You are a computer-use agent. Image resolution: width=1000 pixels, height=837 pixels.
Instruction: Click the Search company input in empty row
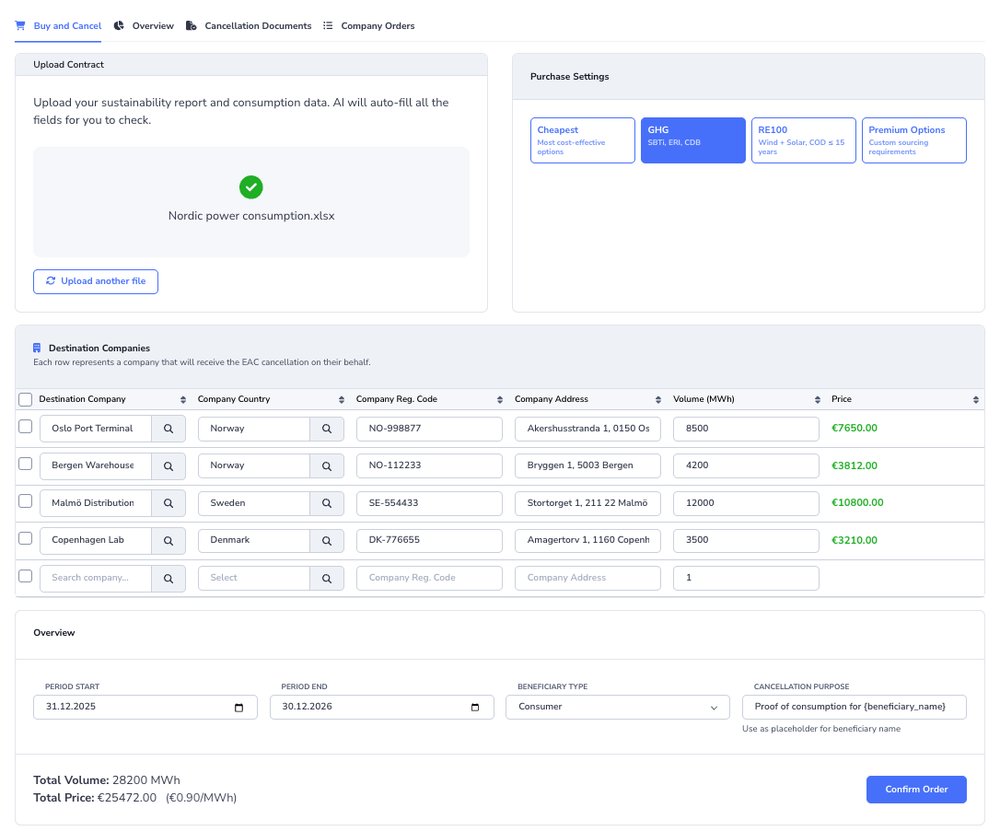[x=96, y=579]
